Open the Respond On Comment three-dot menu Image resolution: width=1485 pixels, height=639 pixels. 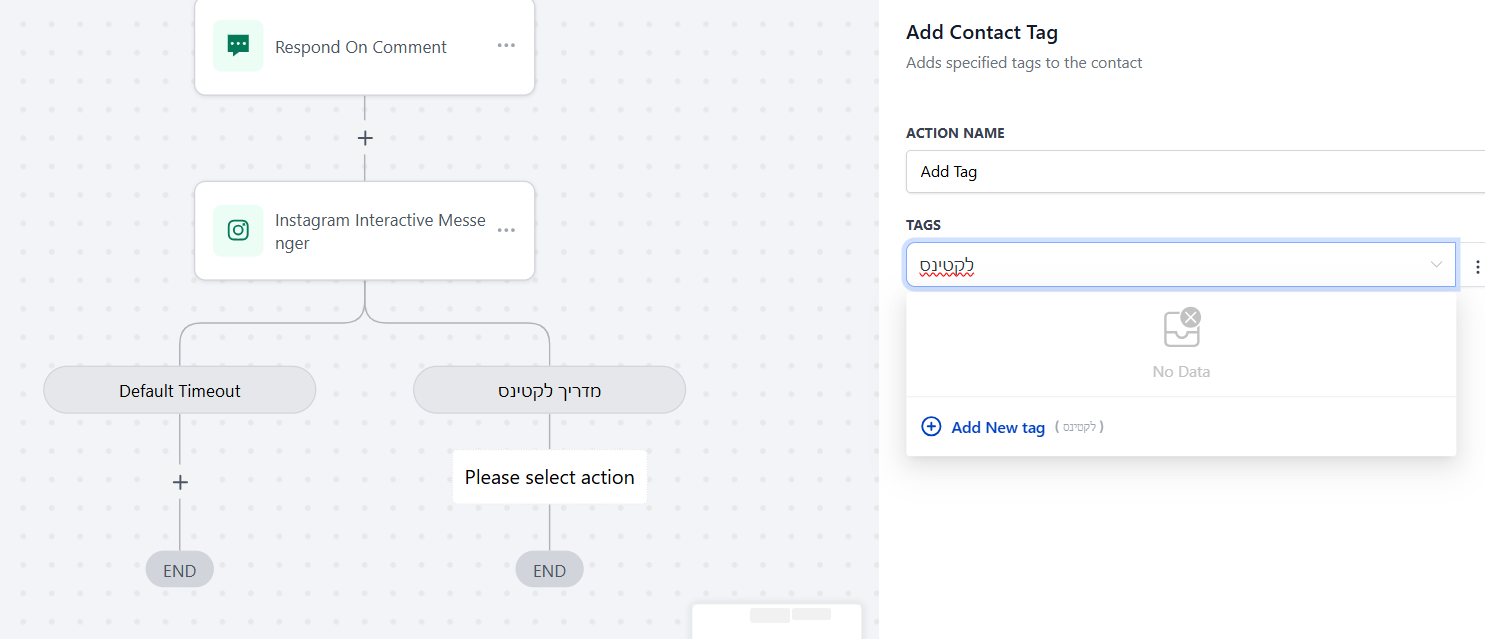(506, 45)
